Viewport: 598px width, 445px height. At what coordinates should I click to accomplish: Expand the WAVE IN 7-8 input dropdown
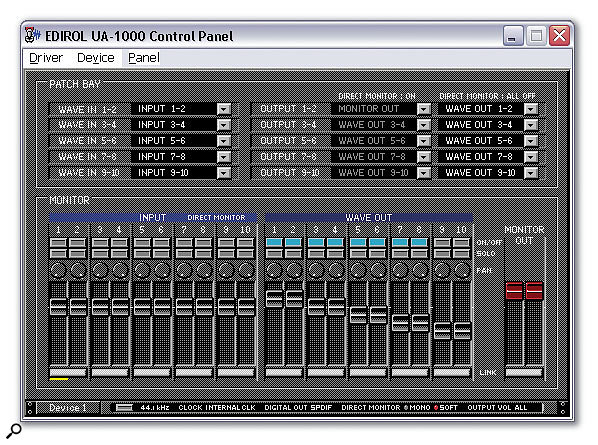coord(224,157)
